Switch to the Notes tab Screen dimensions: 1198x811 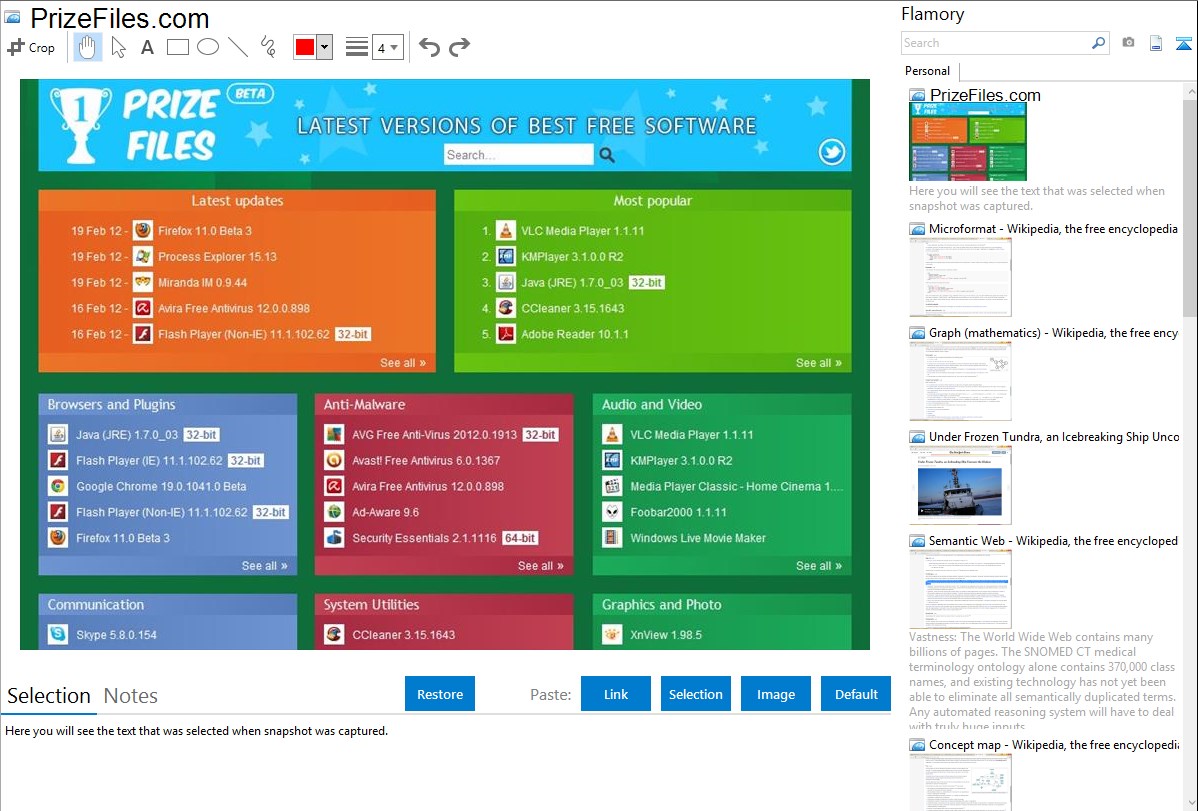tap(131, 696)
